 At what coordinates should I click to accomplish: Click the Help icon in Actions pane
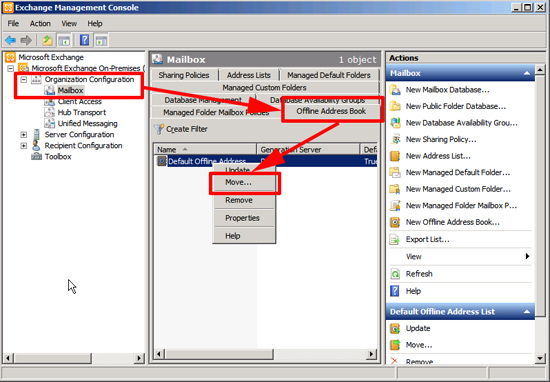(395, 291)
